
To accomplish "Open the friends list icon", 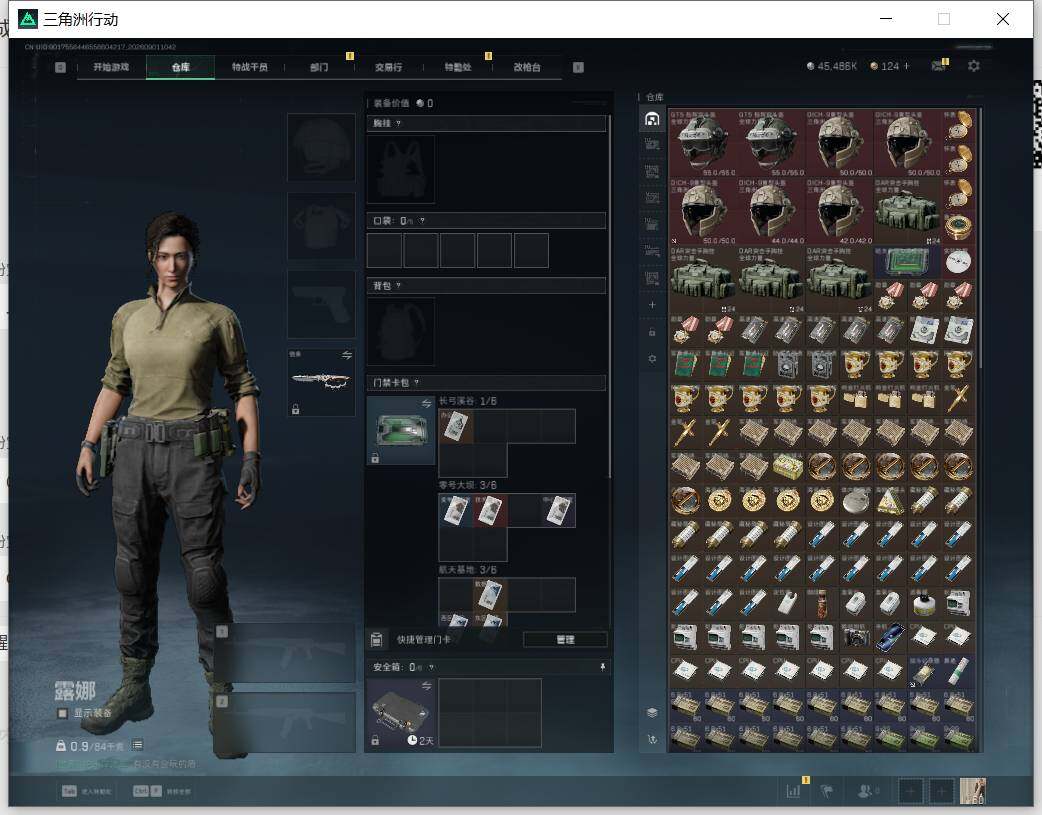I will [865, 791].
